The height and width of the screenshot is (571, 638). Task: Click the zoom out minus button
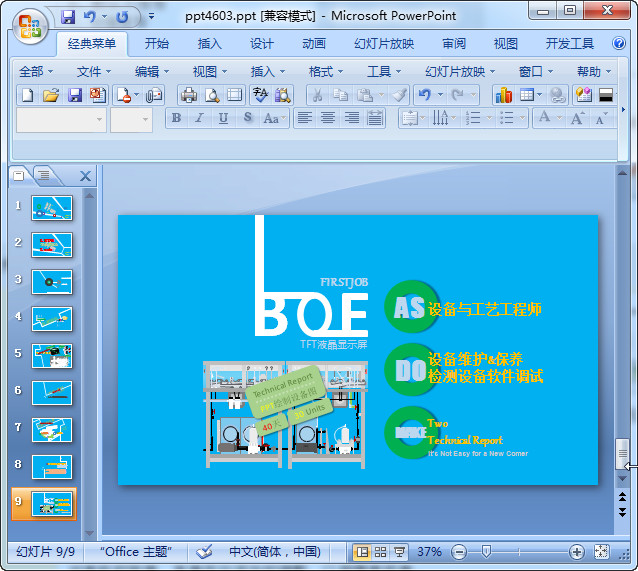coord(459,552)
